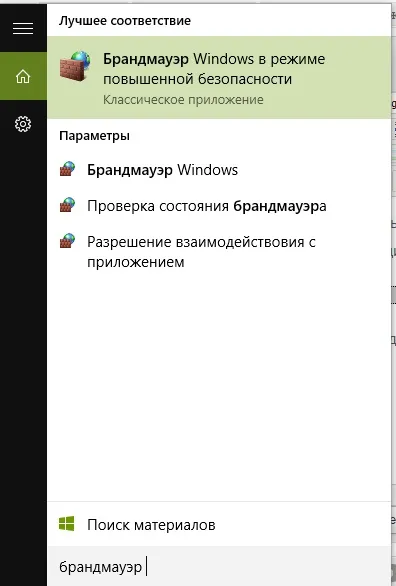396x586 pixels.
Task: Click the firewall icon beside Брандмауэр Windows
Action: [68, 169]
